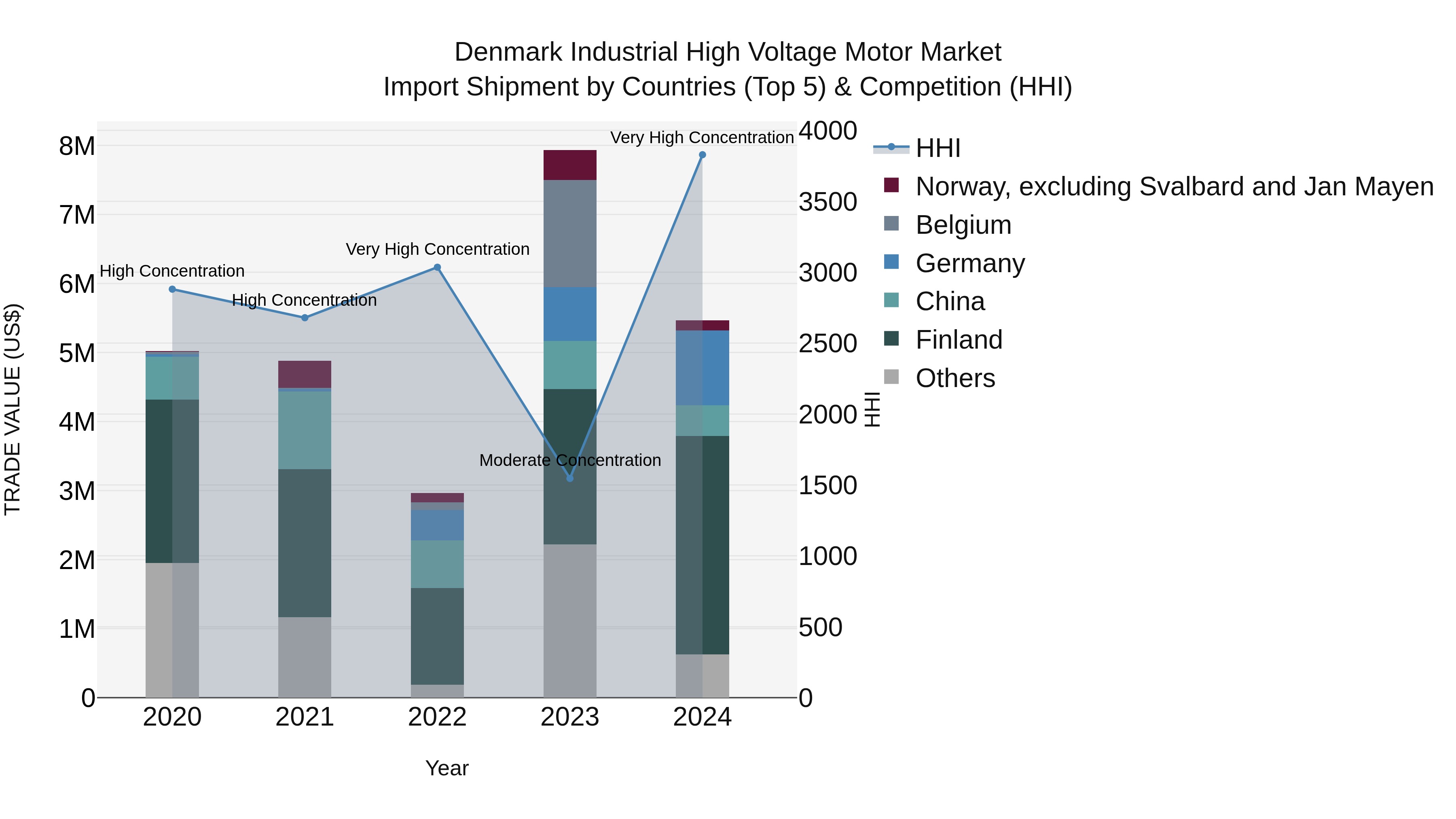Click the 2021 HHI data point
The image size is (1456, 819).
click(305, 317)
